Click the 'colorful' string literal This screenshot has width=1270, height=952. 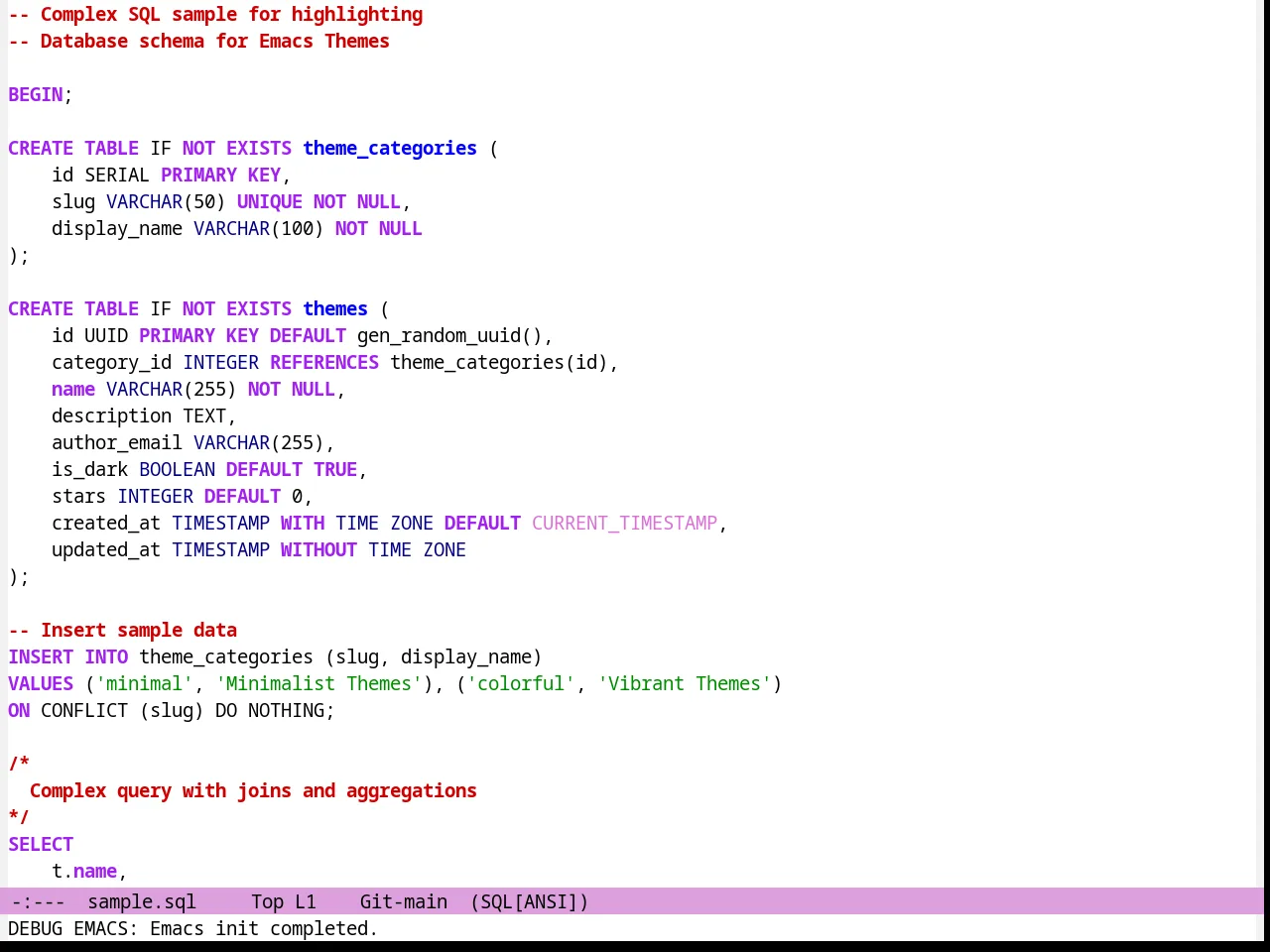coord(521,683)
